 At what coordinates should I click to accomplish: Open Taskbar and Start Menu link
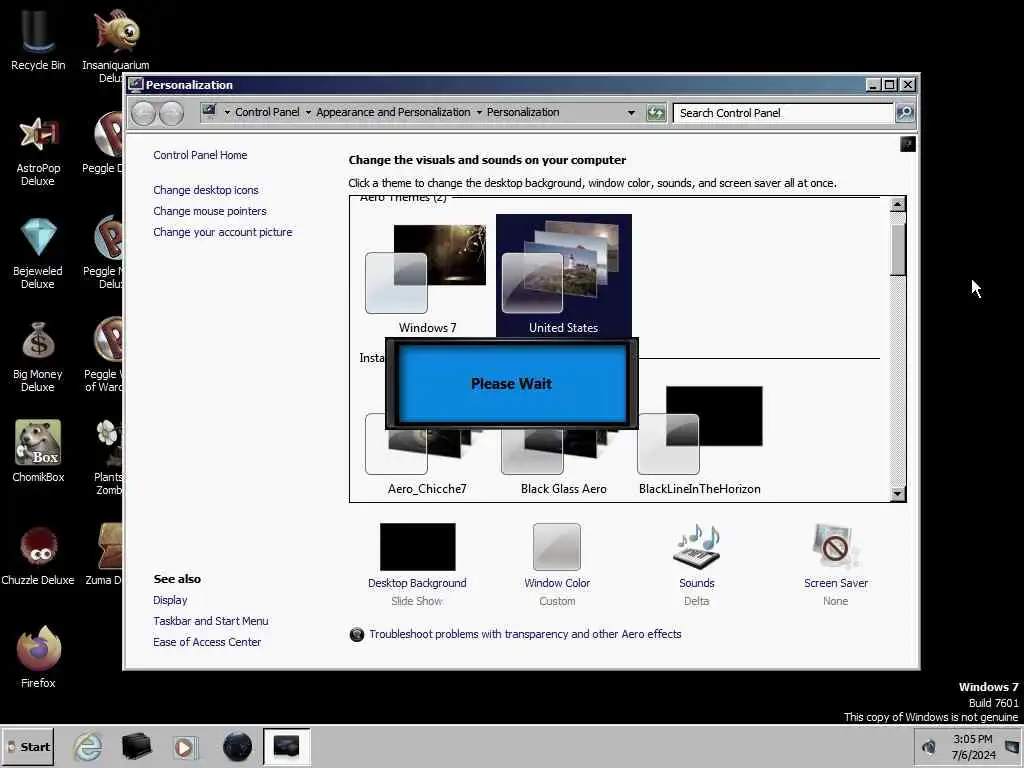(210, 621)
